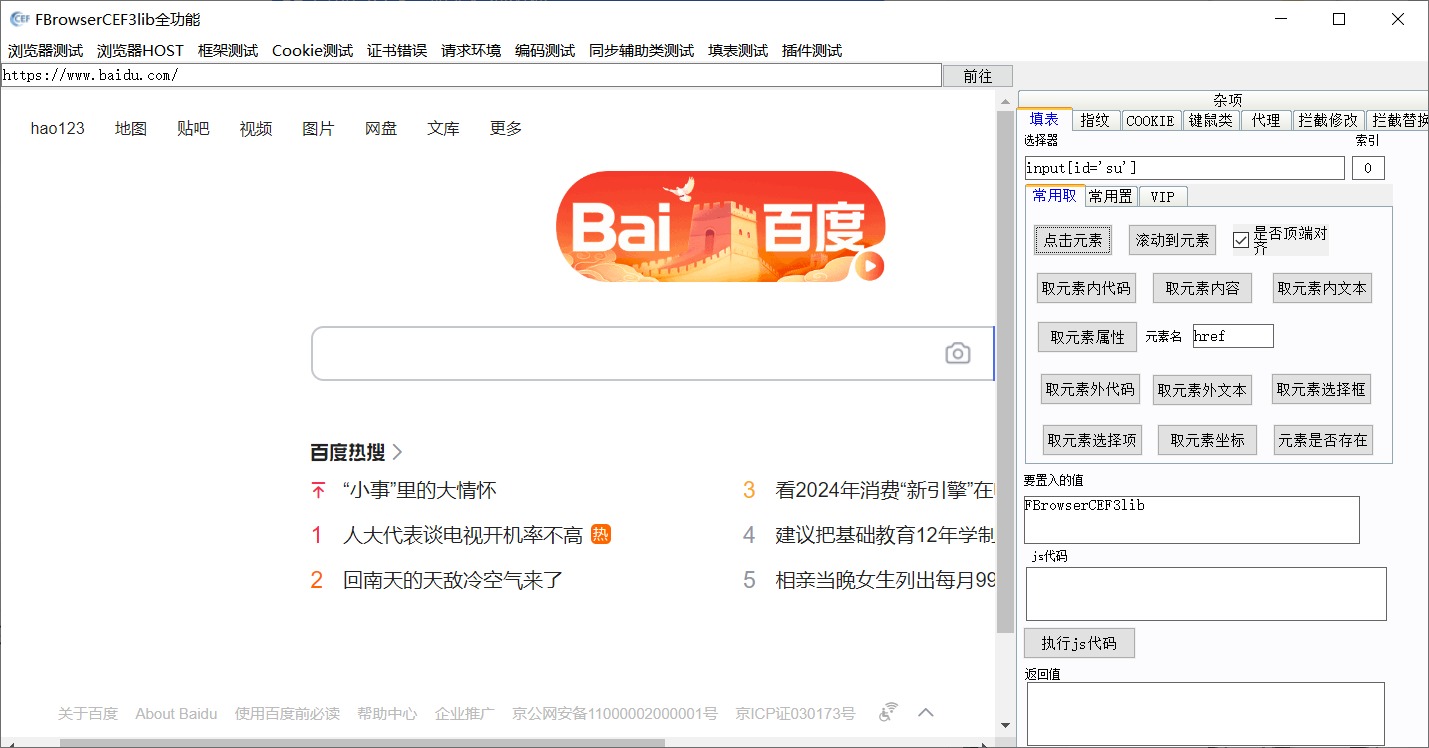The image size is (1429, 748).
Task: Open the 证书错误 menu
Action: coord(397,51)
